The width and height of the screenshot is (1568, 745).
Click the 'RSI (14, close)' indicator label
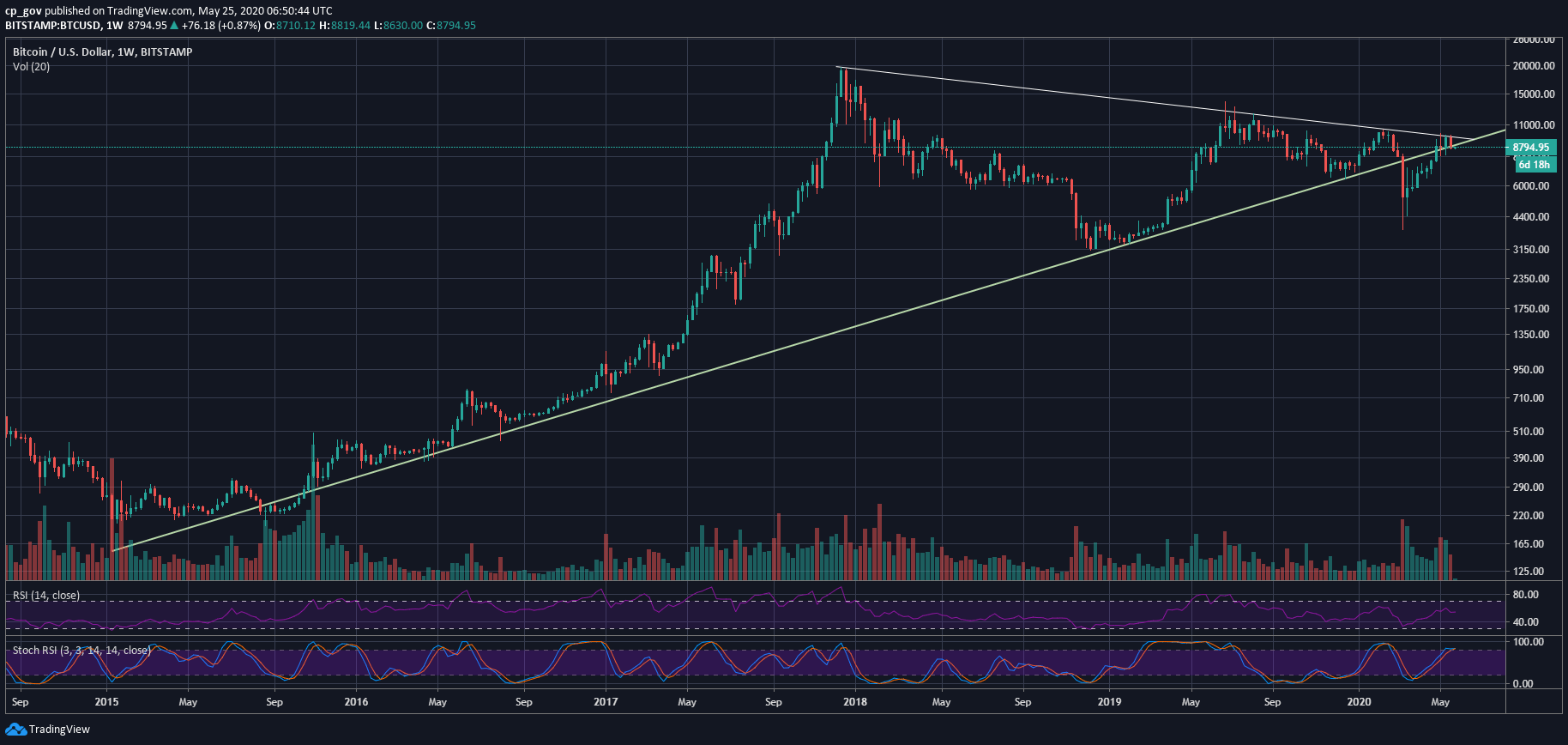click(45, 595)
